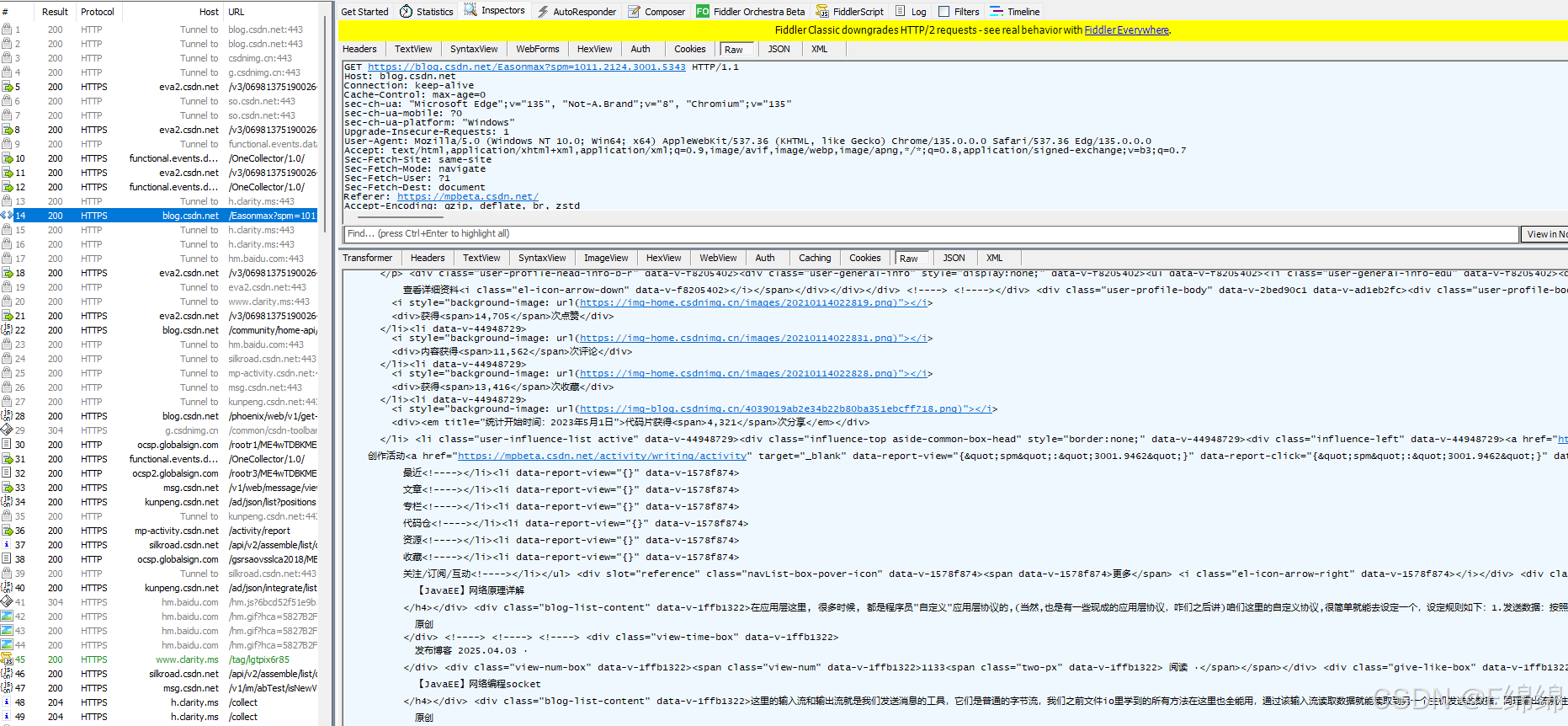Viewport: 1568px width, 726px height.
Task: Open request SyntaxView tab
Action: point(474,49)
